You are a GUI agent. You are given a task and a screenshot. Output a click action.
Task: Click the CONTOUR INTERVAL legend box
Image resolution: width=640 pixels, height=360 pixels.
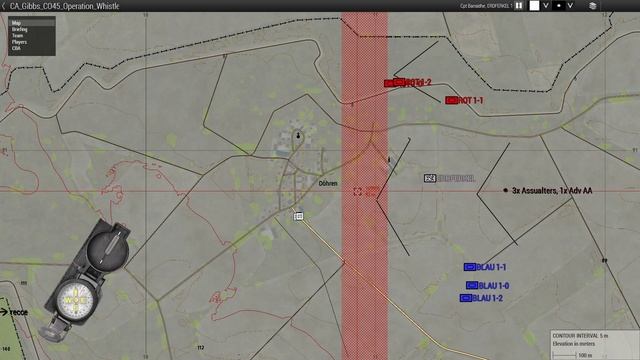595,345
